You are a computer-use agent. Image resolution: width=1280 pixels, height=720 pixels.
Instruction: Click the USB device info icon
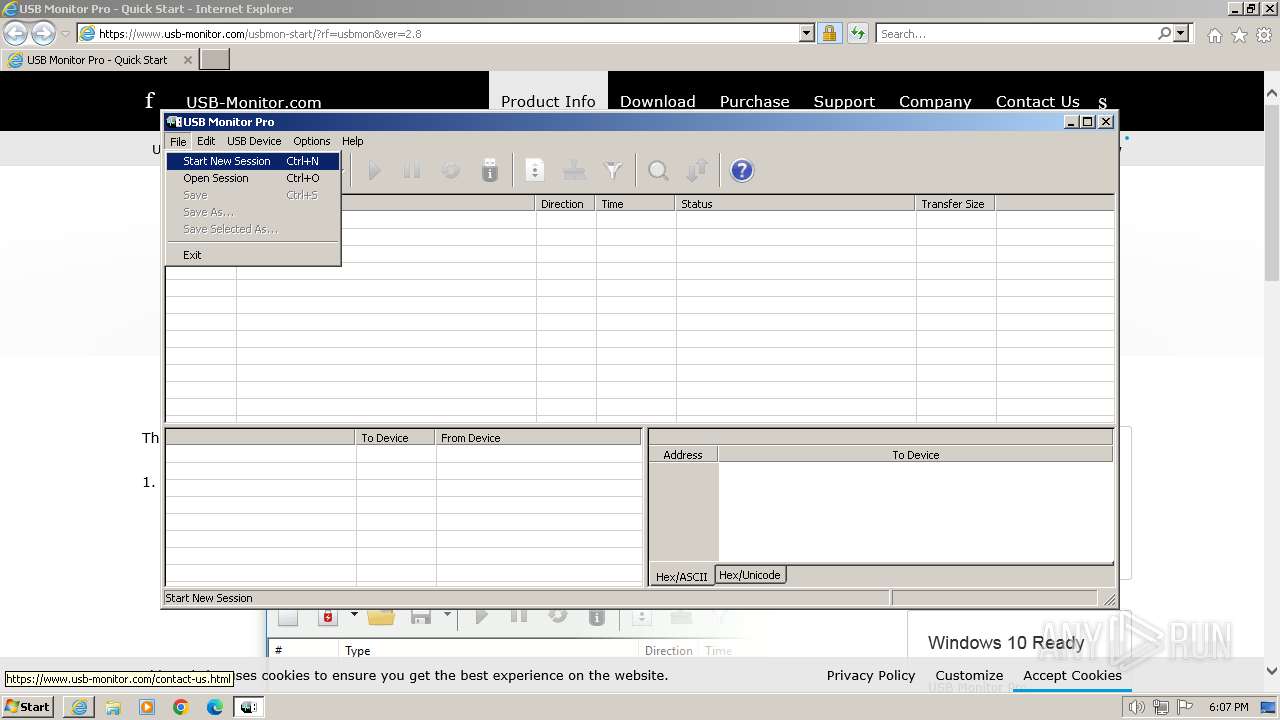[490, 171]
